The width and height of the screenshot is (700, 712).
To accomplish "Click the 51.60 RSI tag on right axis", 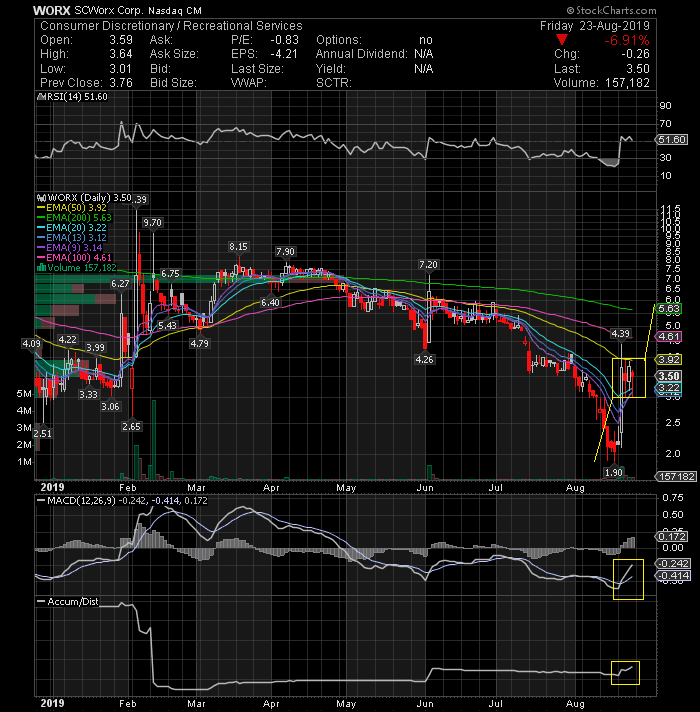I will [x=672, y=139].
